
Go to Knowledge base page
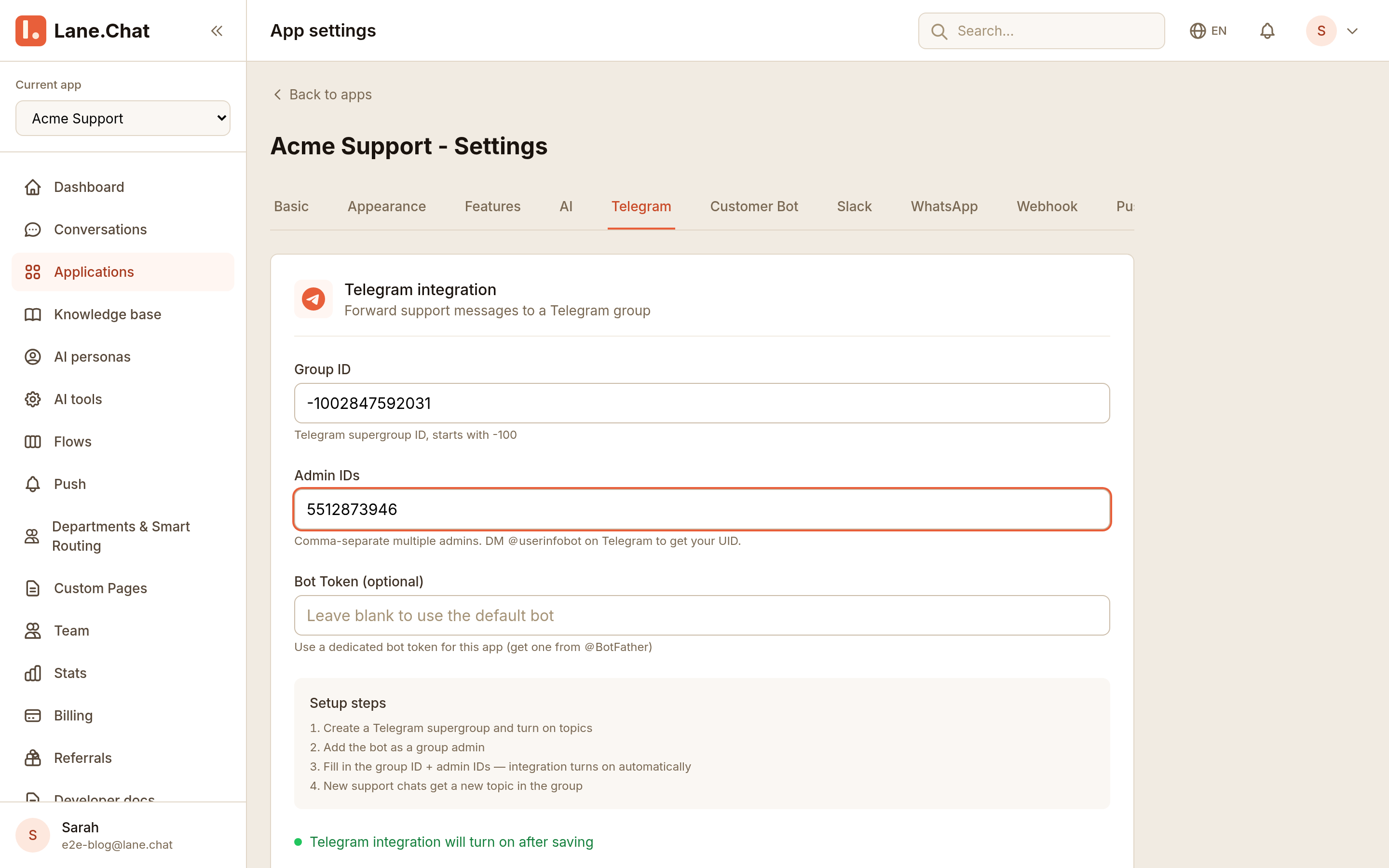tap(123, 314)
